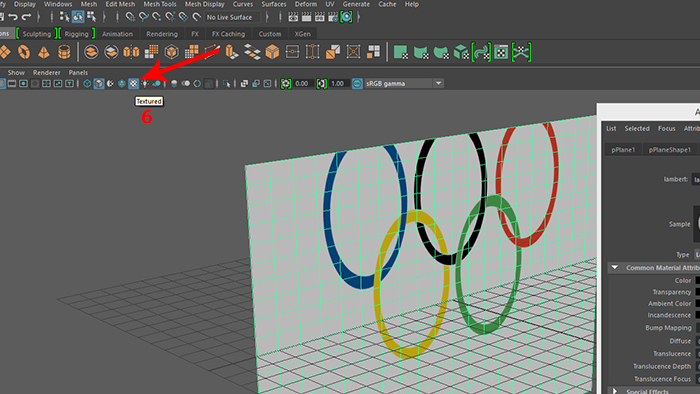This screenshot has height=394, width=700.
Task: Click Make Live magnet icon
Action: (196, 17)
